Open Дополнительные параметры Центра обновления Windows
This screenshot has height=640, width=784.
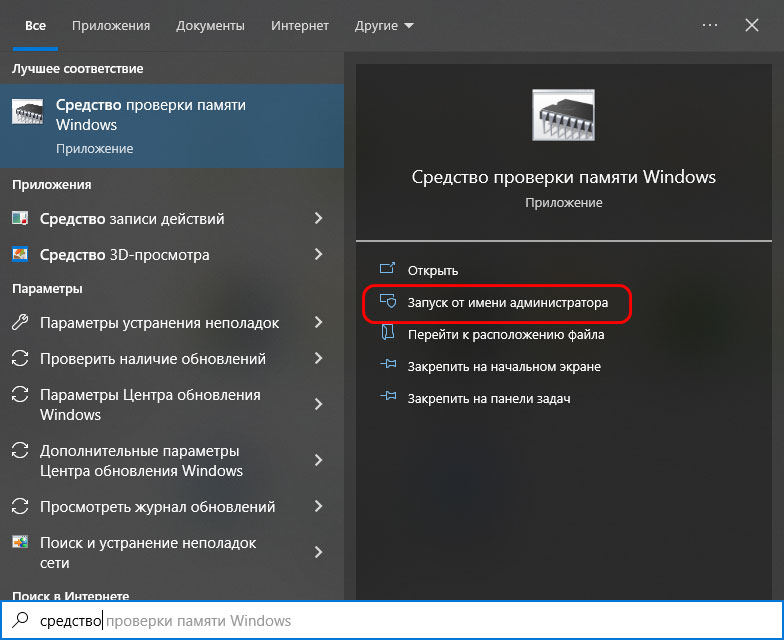(141, 460)
